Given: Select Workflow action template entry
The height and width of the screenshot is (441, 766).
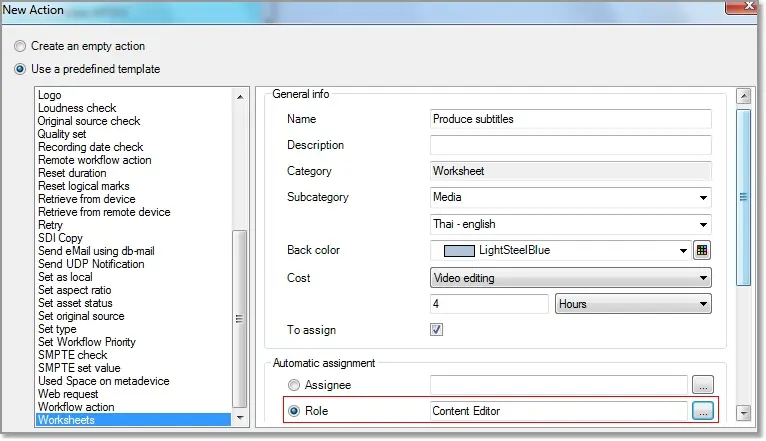Looking at the screenshot, I should pos(76,407).
